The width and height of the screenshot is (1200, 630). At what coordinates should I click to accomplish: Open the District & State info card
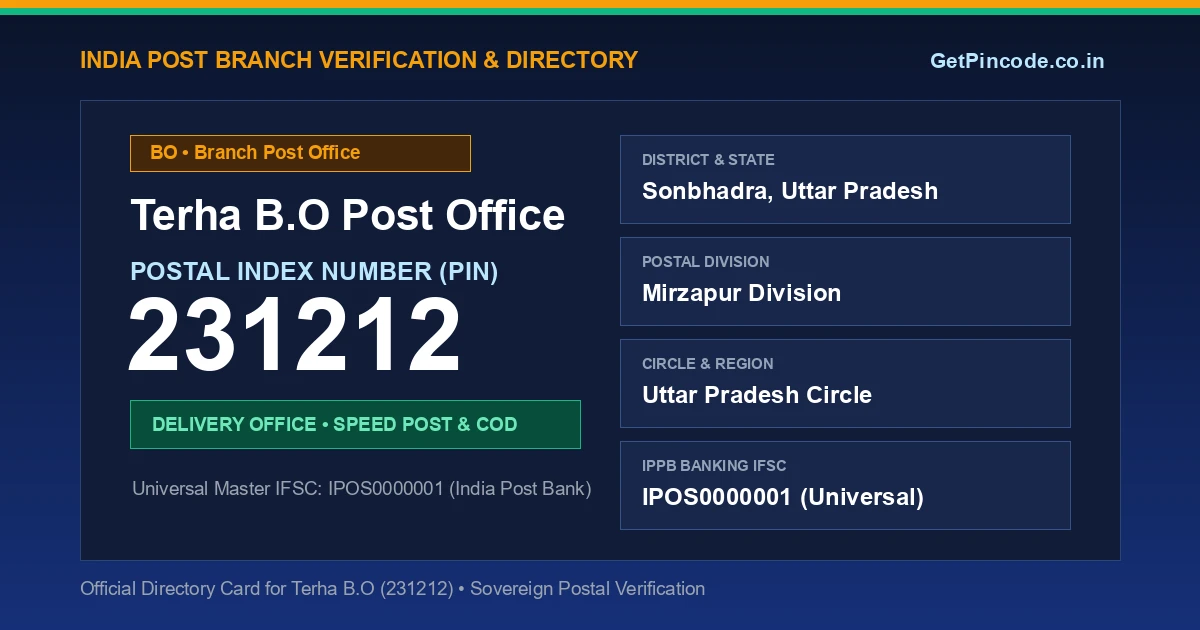[x=845, y=179]
